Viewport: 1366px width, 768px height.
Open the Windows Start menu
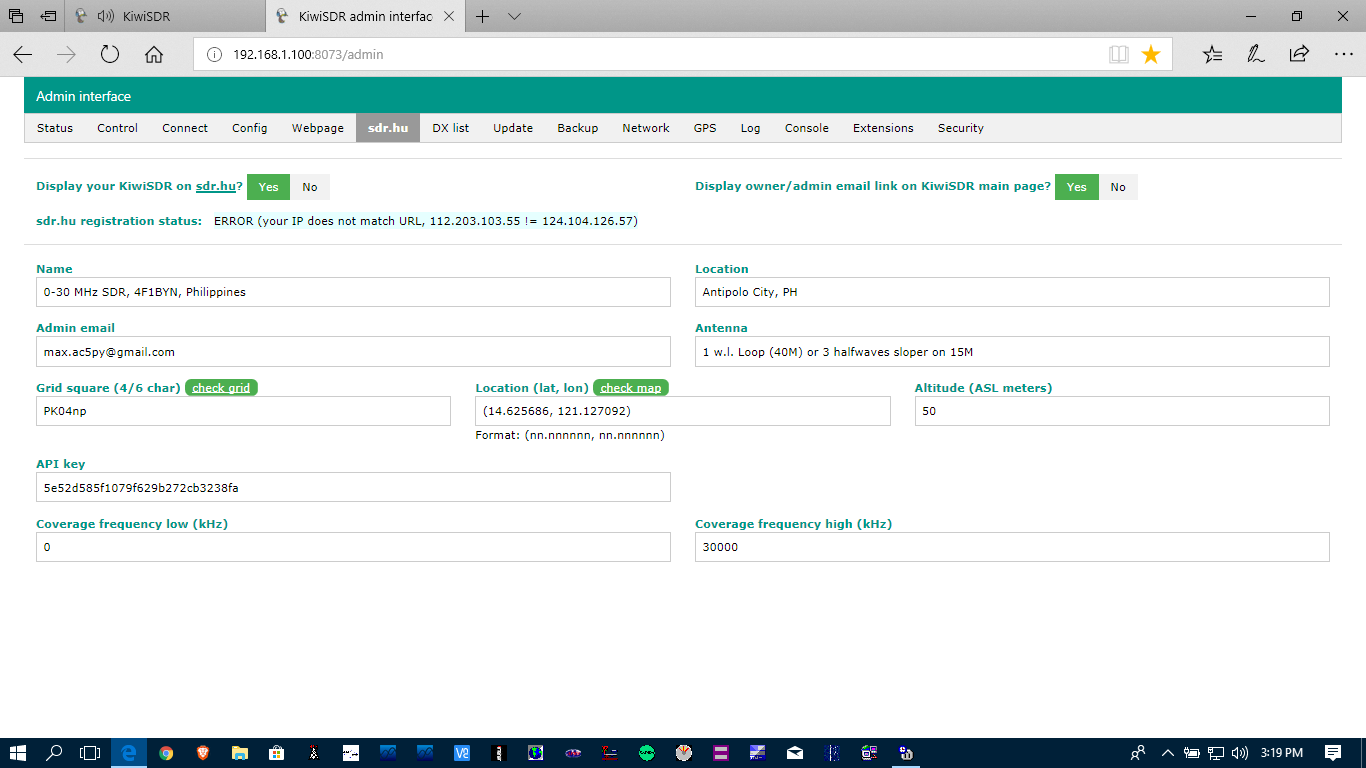tap(17, 753)
